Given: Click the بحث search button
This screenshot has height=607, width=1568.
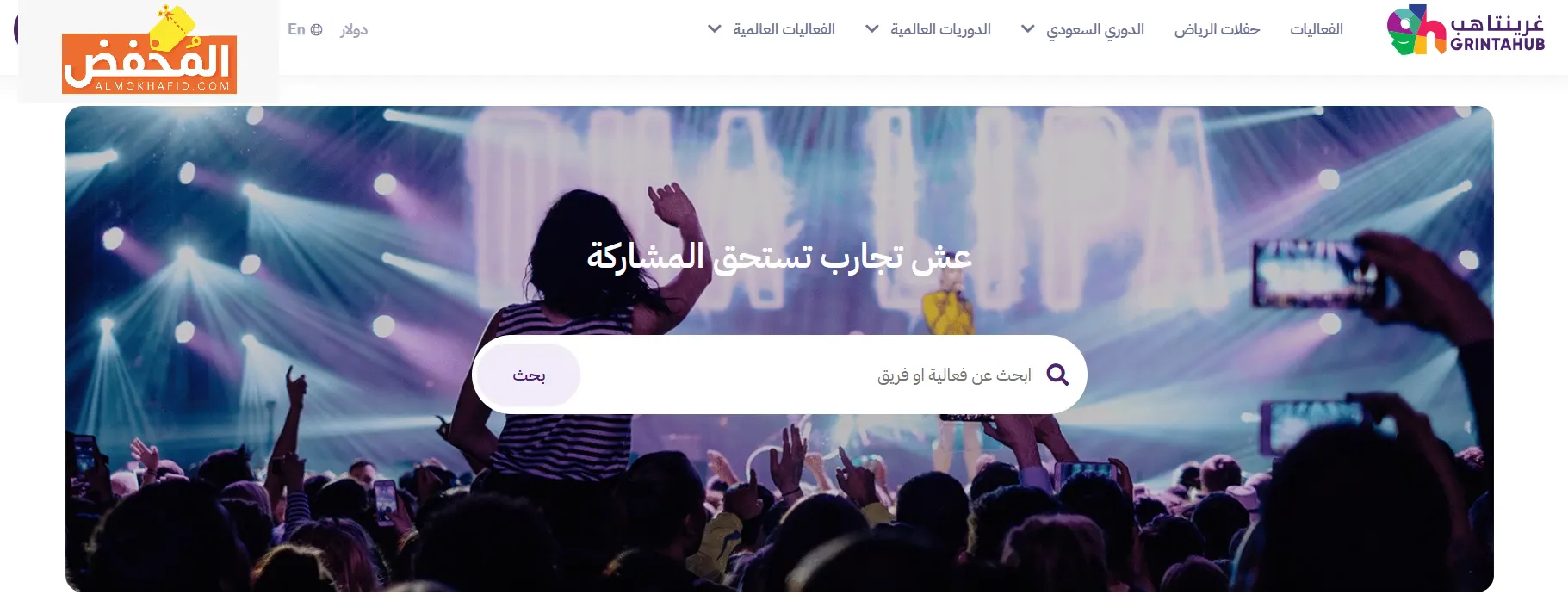Looking at the screenshot, I should pos(529,375).
